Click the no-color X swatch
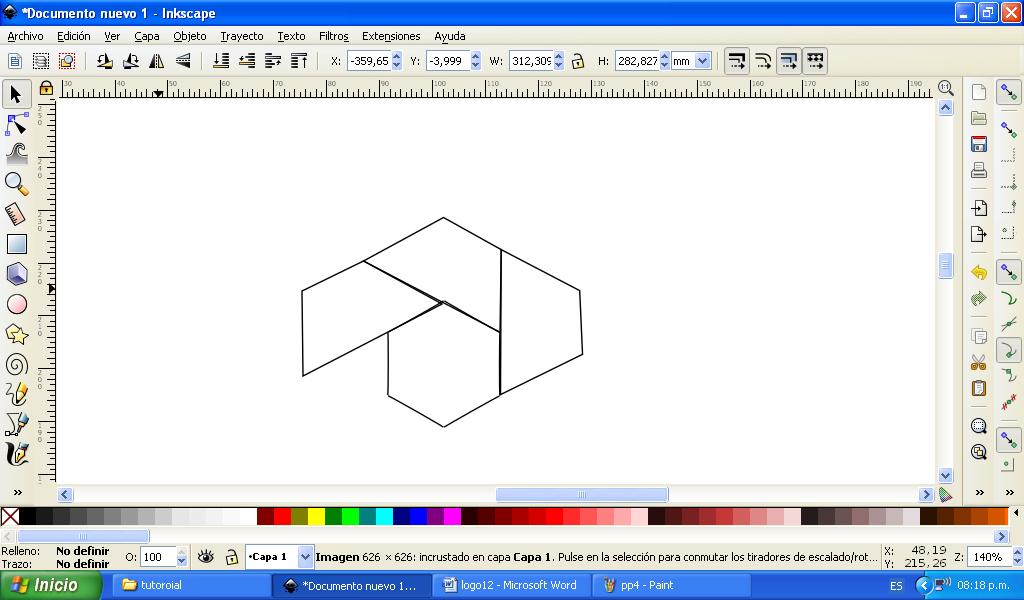Viewport: 1024px width, 600px height. point(10,516)
